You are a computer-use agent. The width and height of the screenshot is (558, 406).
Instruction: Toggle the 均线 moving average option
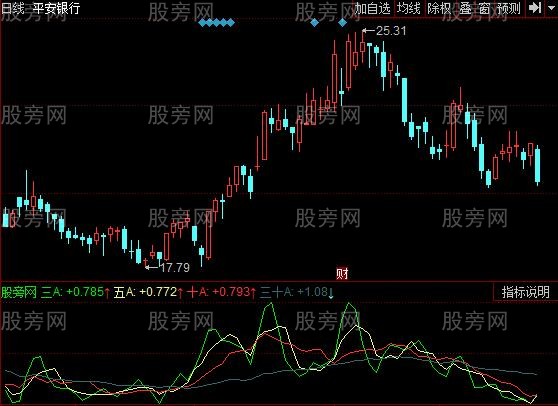tap(409, 8)
